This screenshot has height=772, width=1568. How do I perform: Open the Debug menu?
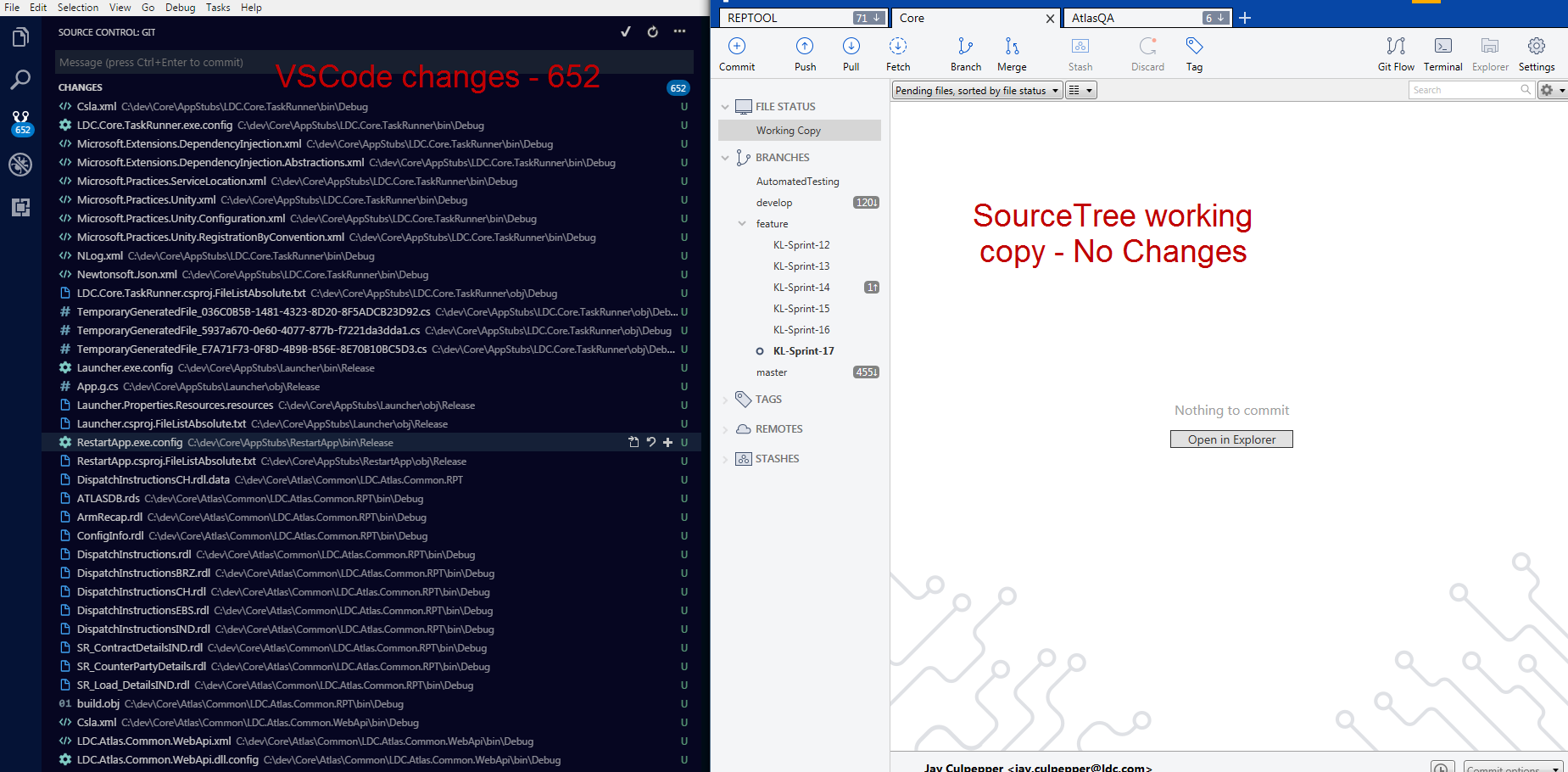pyautogui.click(x=180, y=8)
